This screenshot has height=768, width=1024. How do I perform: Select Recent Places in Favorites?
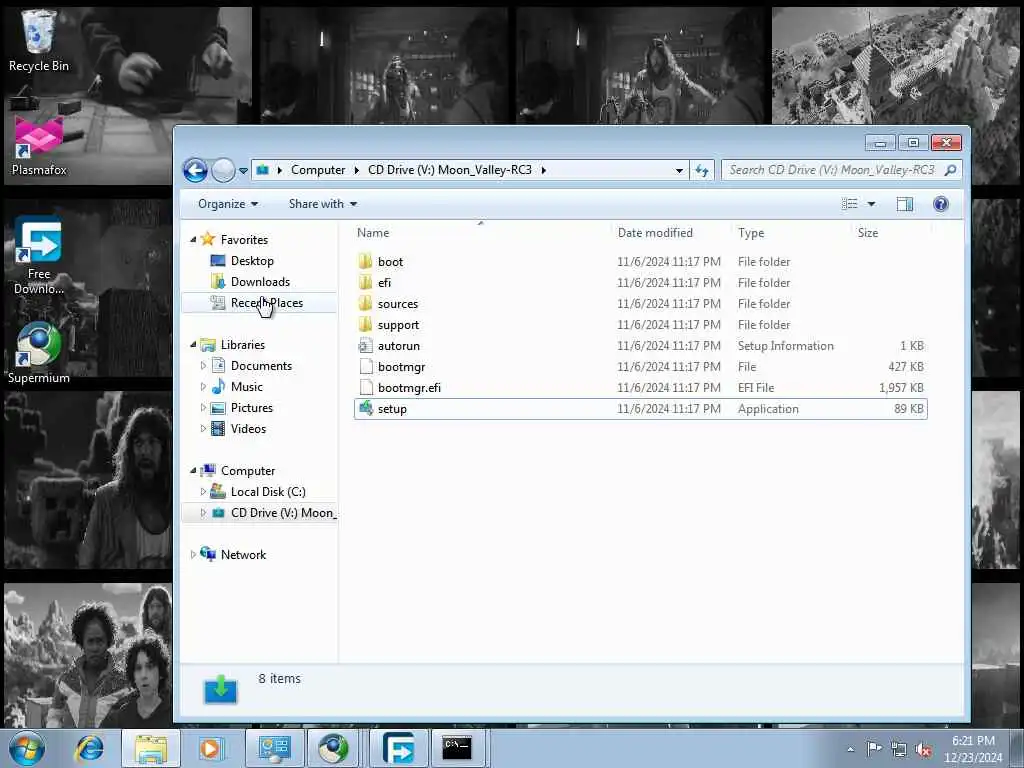[266, 302]
